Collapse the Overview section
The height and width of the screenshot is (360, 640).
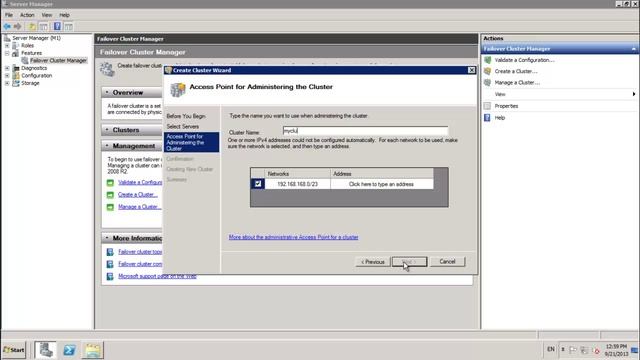tap(107, 92)
